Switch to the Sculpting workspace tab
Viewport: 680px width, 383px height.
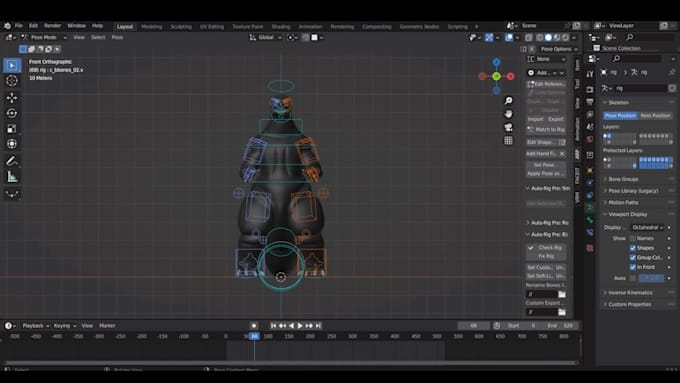[181, 27]
